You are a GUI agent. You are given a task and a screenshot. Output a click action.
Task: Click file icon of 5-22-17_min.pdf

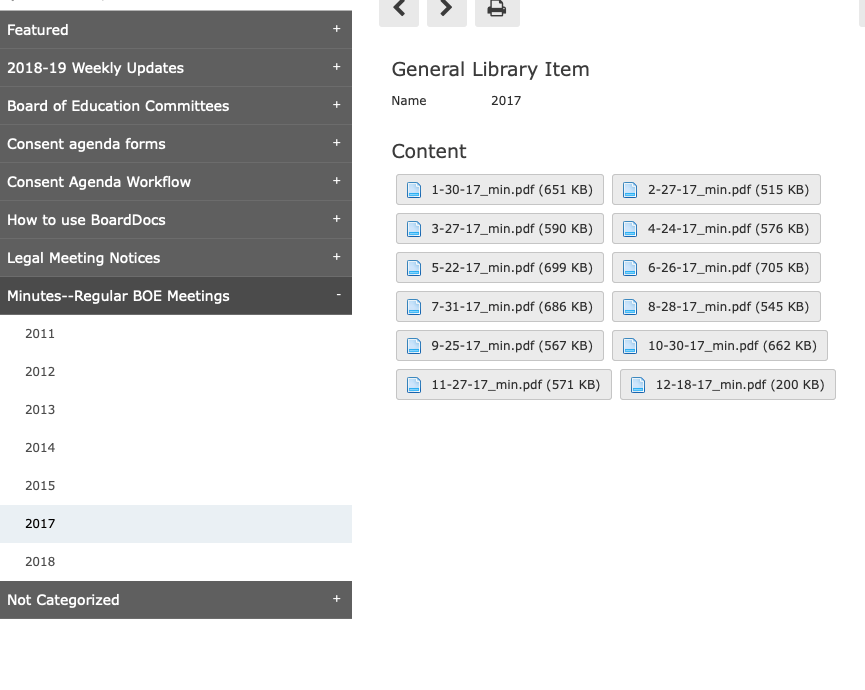coord(414,268)
